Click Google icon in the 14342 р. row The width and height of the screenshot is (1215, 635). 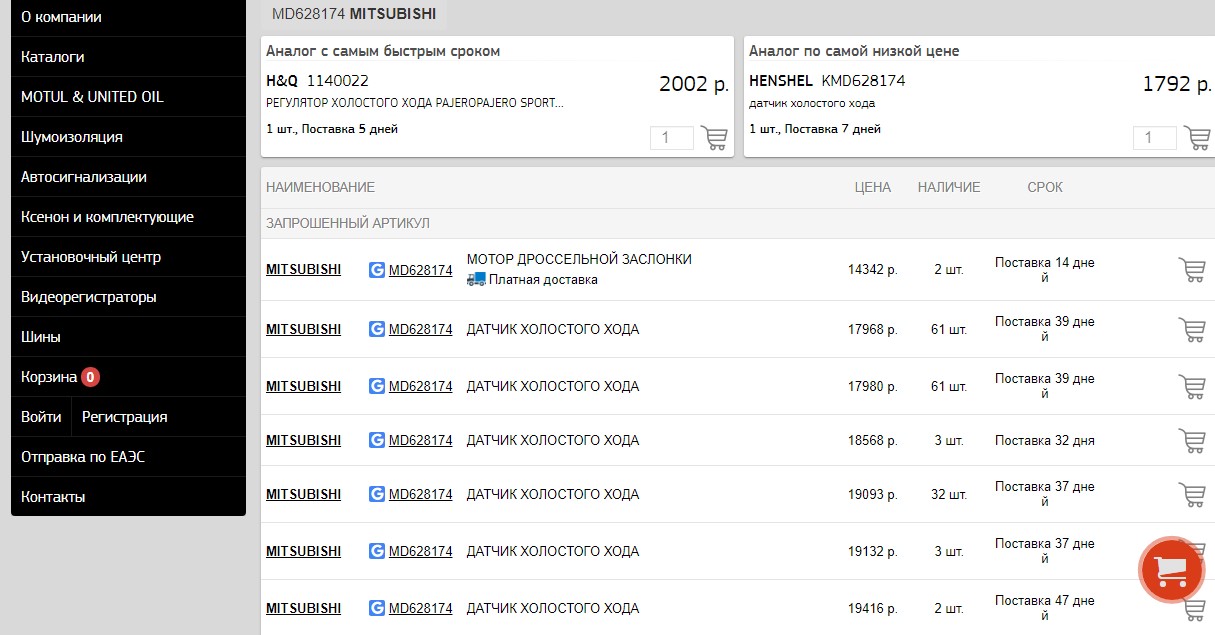pos(377,270)
